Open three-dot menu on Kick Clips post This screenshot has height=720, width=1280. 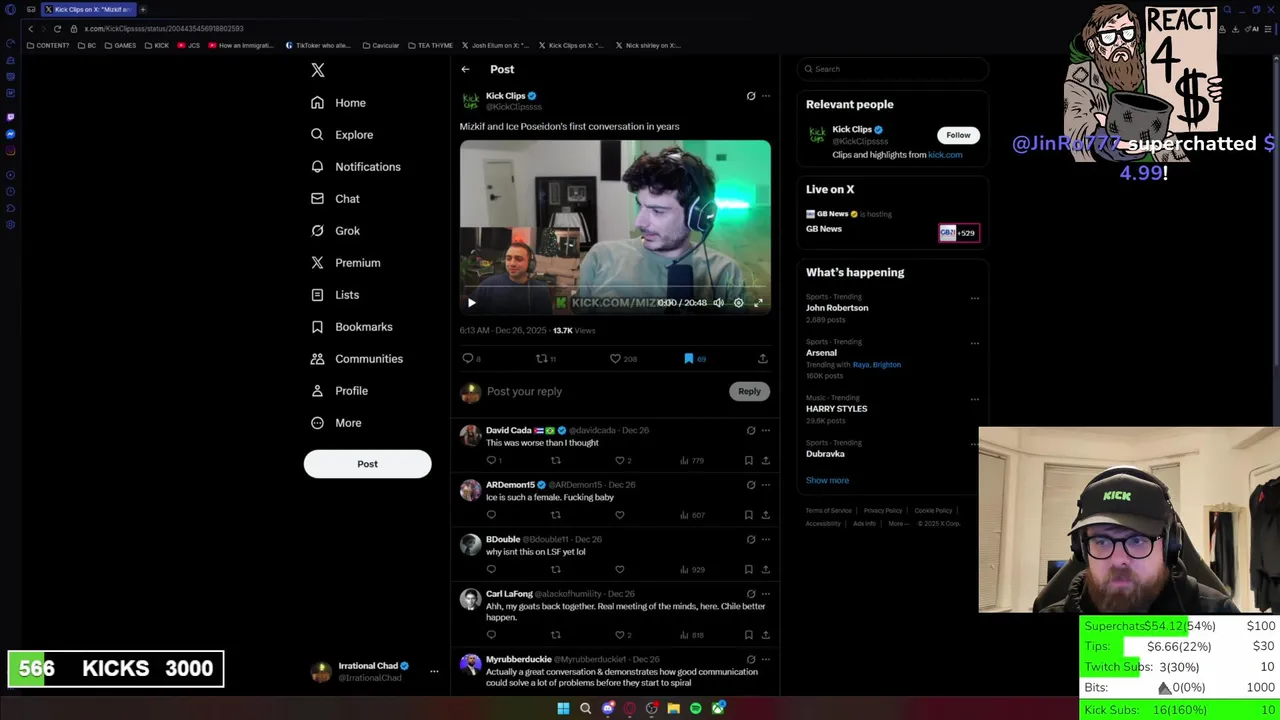(766, 96)
